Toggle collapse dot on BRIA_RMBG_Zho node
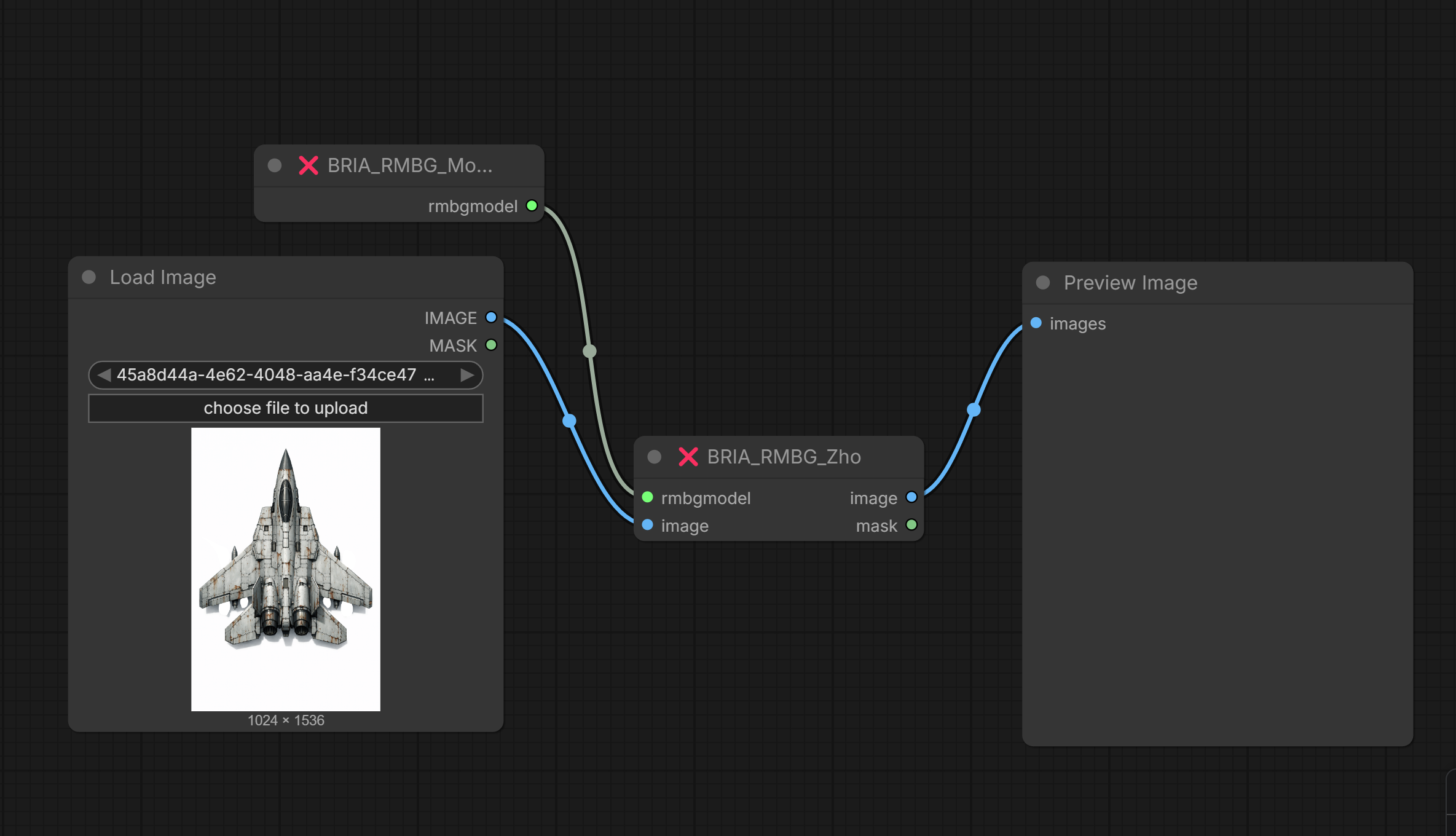The height and width of the screenshot is (836, 1456). [x=655, y=457]
